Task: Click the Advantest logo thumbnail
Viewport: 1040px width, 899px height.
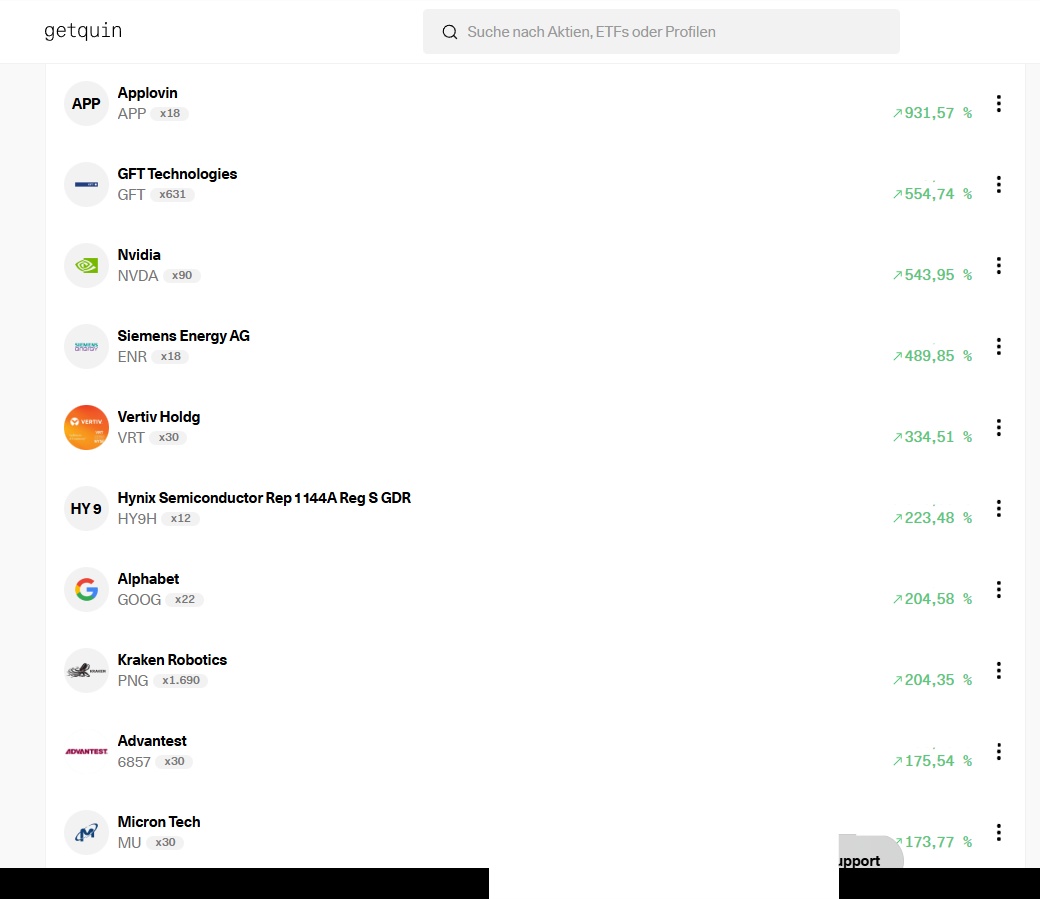Action: click(x=86, y=752)
